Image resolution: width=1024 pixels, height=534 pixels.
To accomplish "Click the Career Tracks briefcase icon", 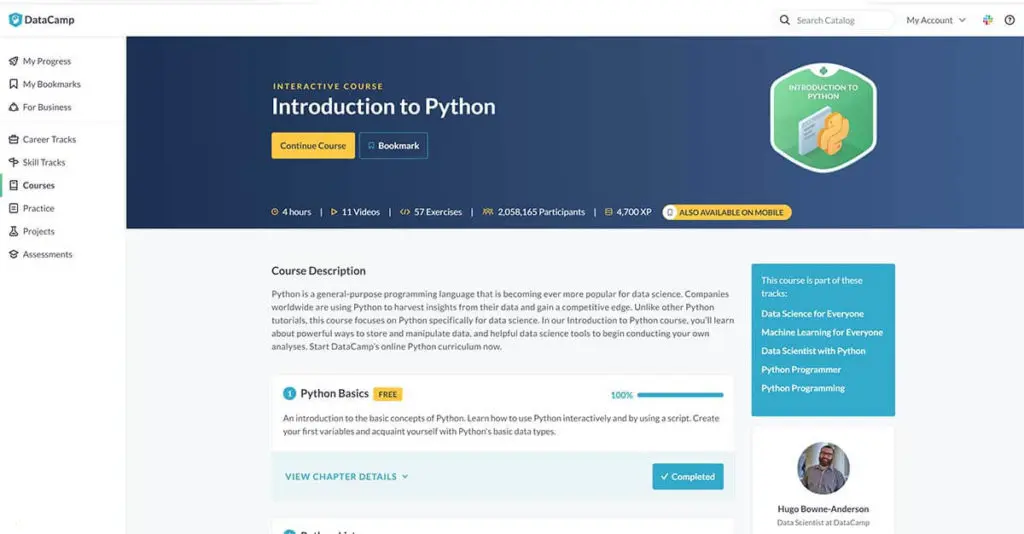I will point(13,139).
